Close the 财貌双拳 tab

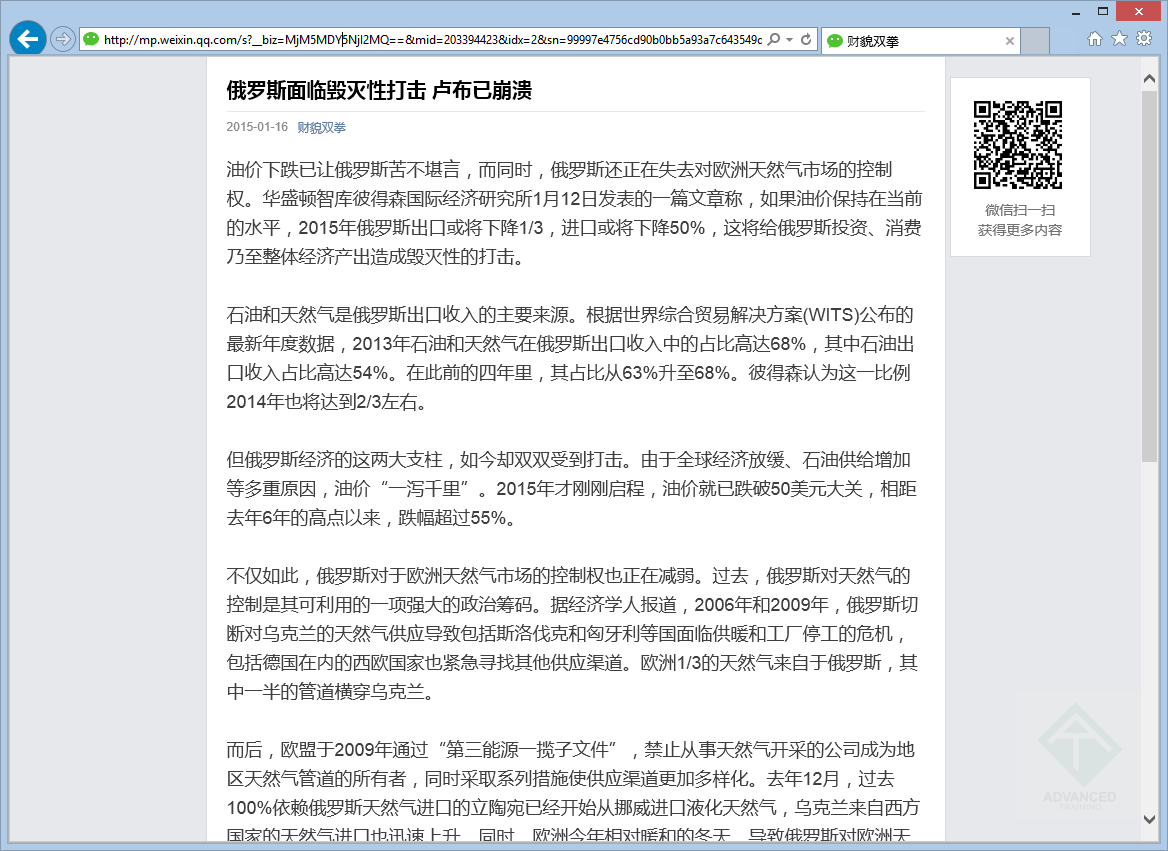pyautogui.click(x=1010, y=41)
